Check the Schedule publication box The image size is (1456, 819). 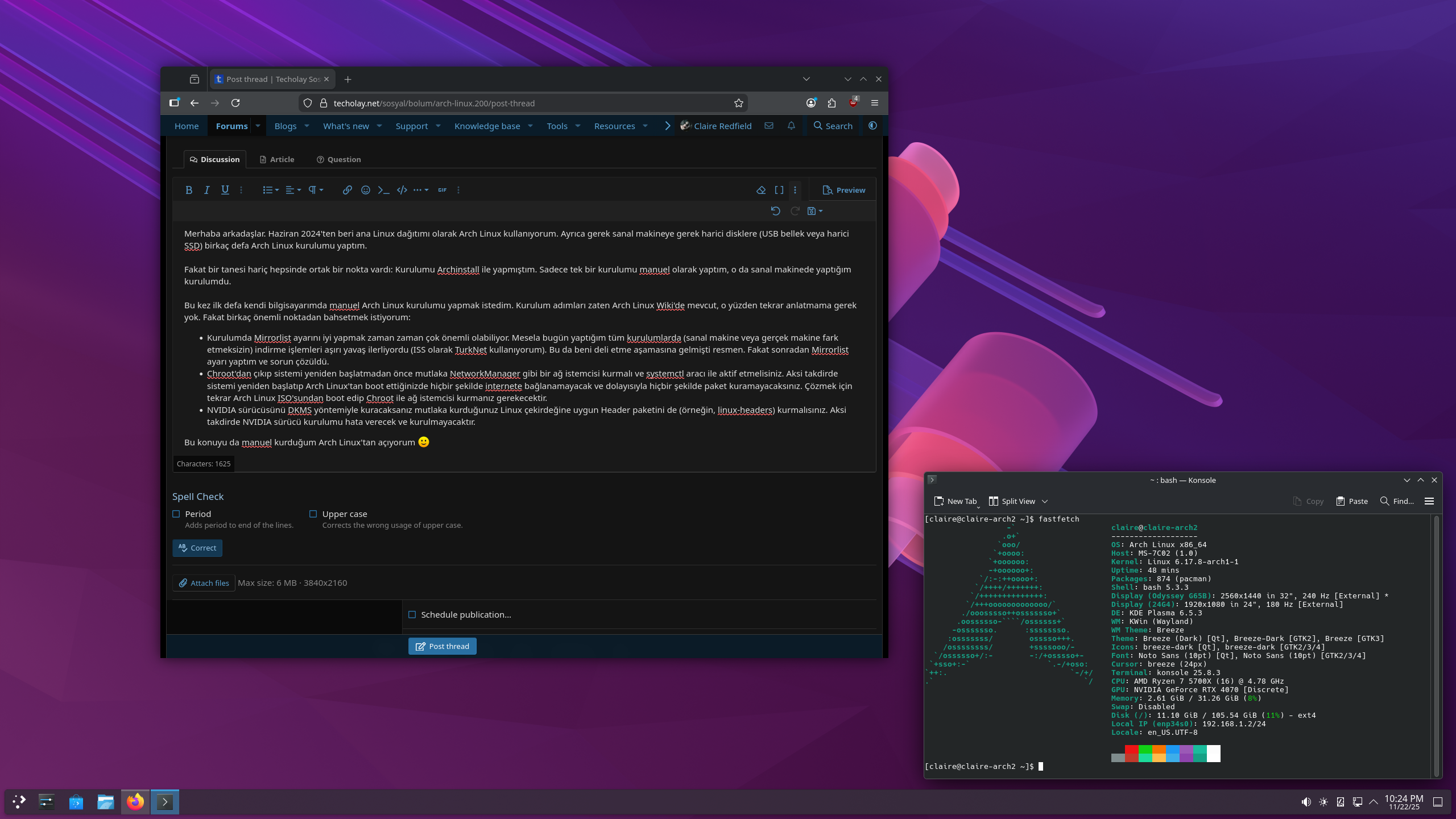click(412, 614)
